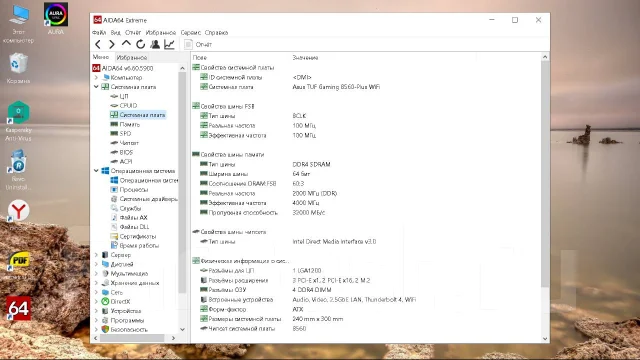The image size is (640, 360).
Task: Switch to the Меню tab in sidebar
Action: pyautogui.click(x=101, y=57)
